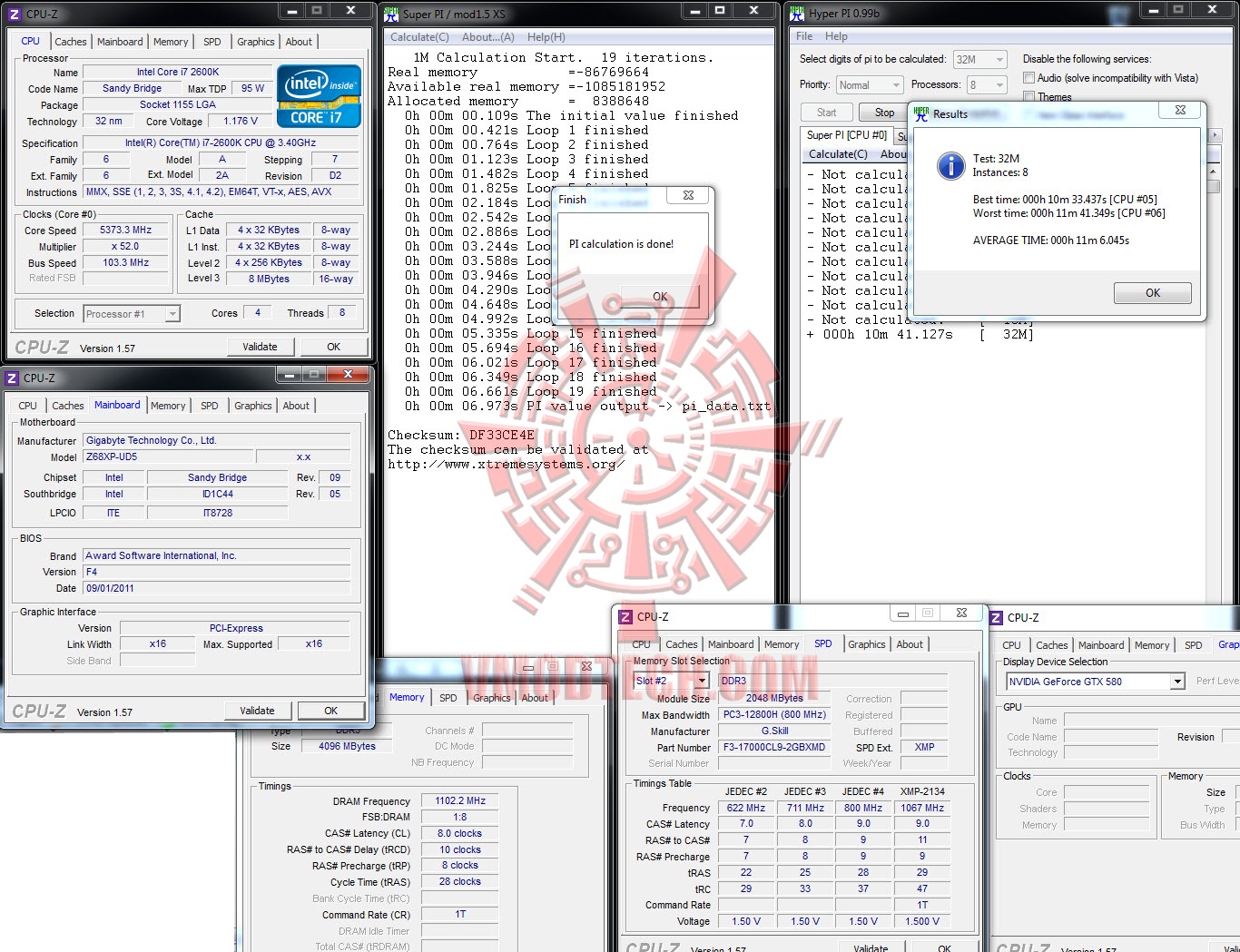Close the Hyper PI Results dialog with X
The height and width of the screenshot is (952, 1240).
(x=1180, y=110)
